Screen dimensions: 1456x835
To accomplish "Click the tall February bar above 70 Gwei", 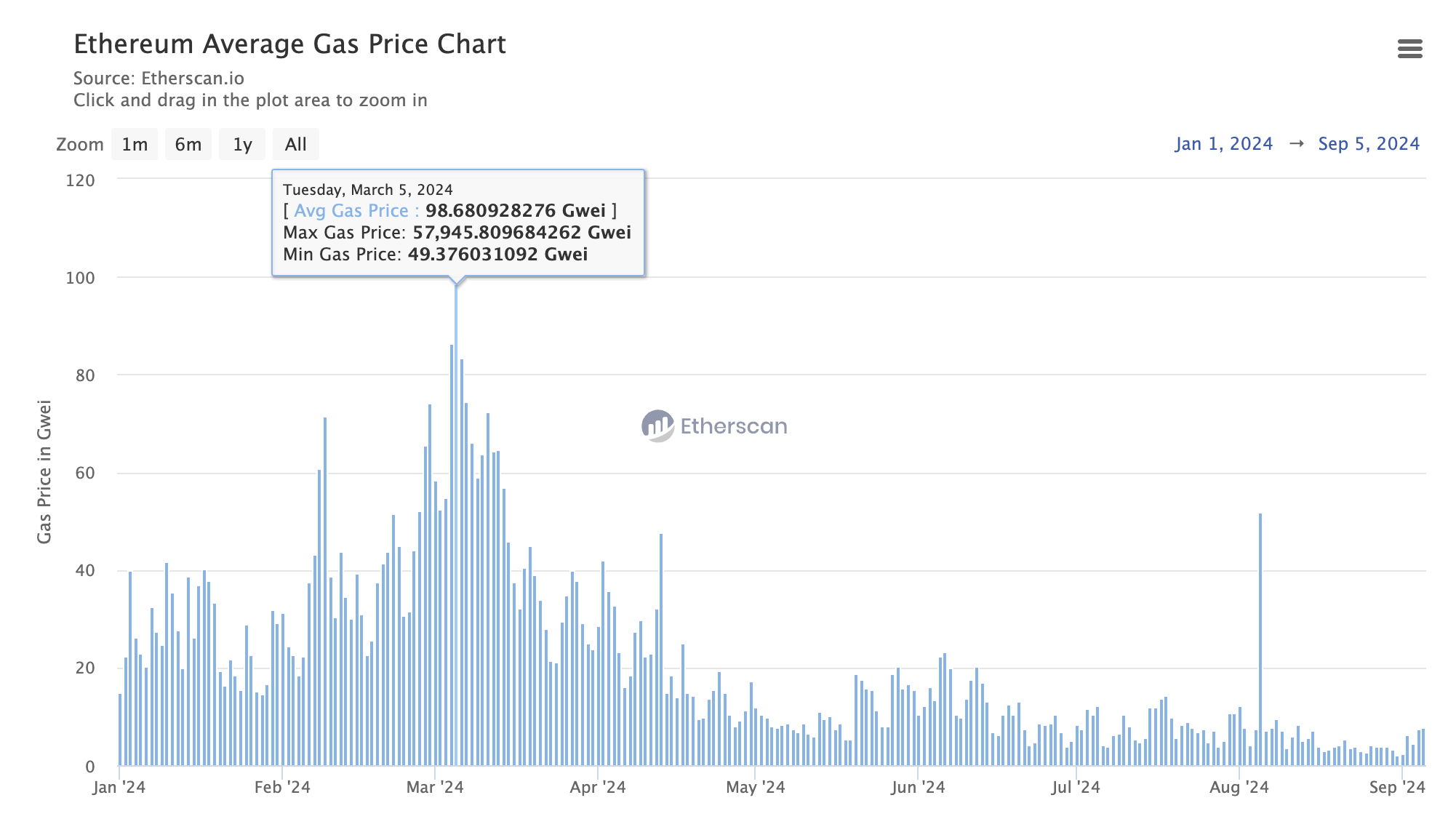I will (325, 589).
